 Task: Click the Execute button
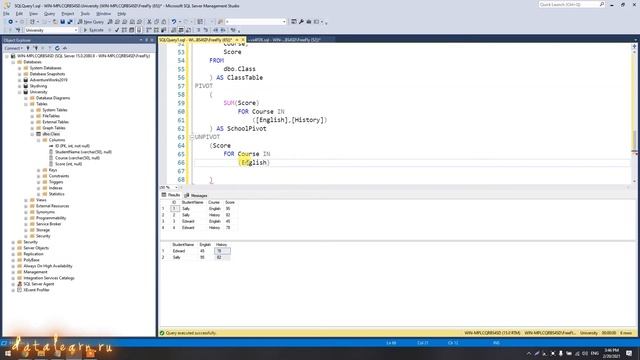coord(93,30)
